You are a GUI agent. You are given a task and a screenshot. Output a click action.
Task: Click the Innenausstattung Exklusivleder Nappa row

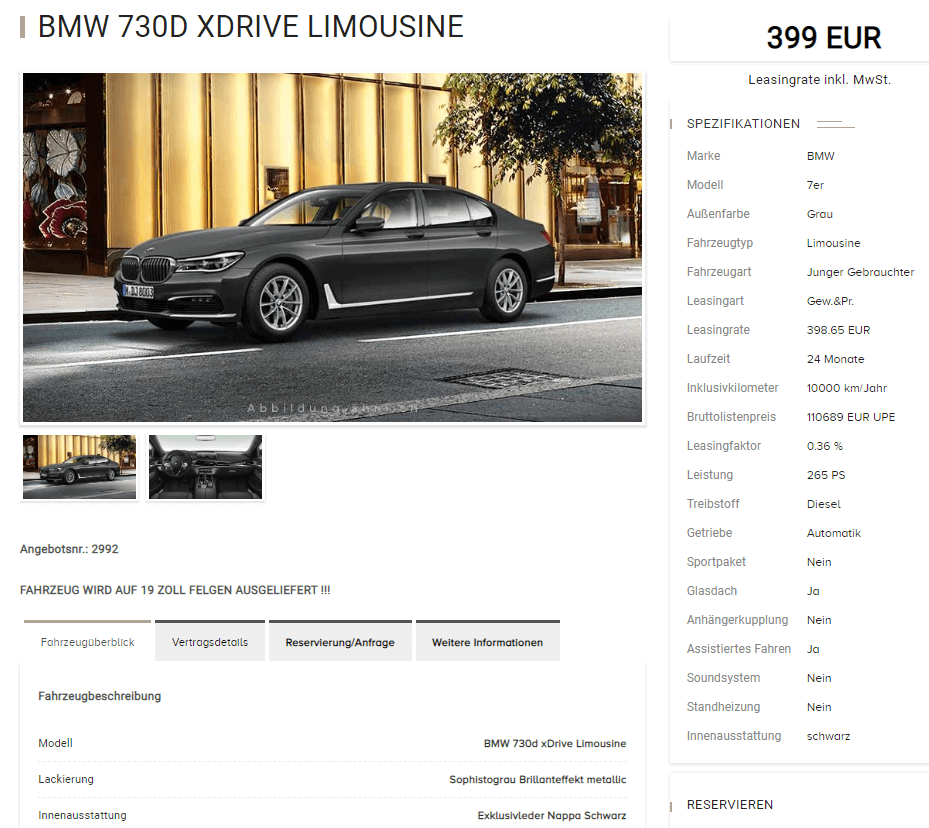(332, 815)
